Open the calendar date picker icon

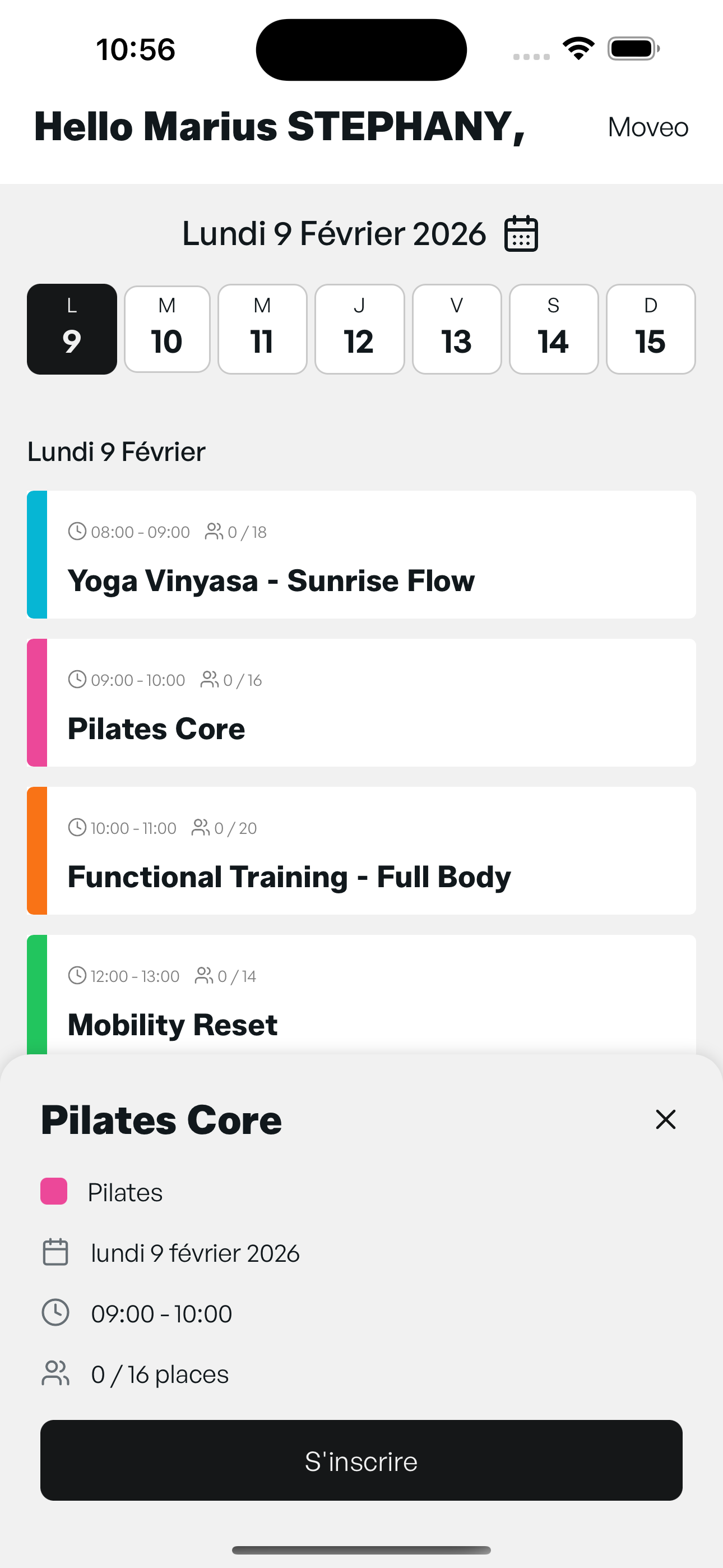pos(521,234)
